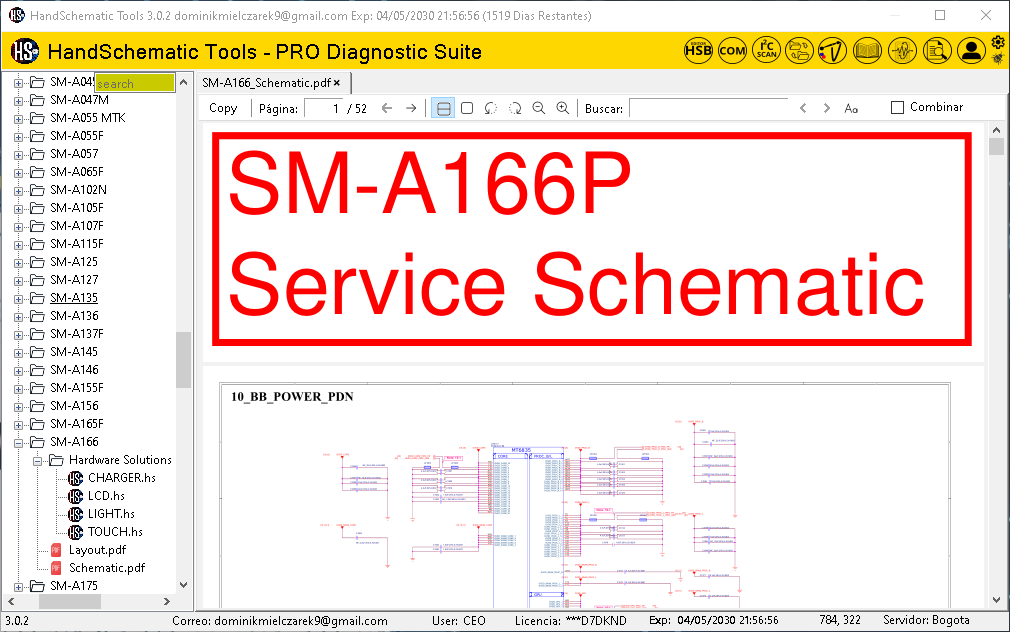Viewport: 1010px width, 632px height.
Task: Toggle match case Aa search option
Action: pyautogui.click(x=851, y=108)
